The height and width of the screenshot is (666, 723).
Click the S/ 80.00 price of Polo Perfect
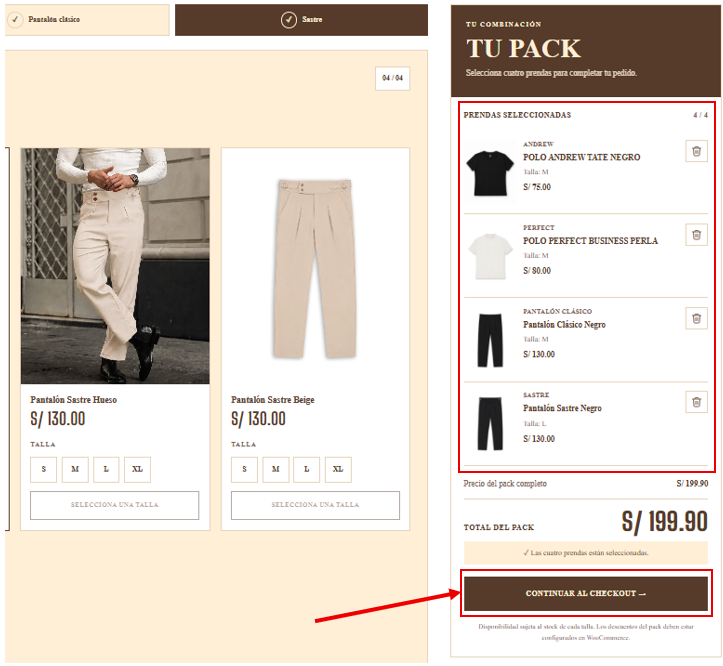[537, 271]
